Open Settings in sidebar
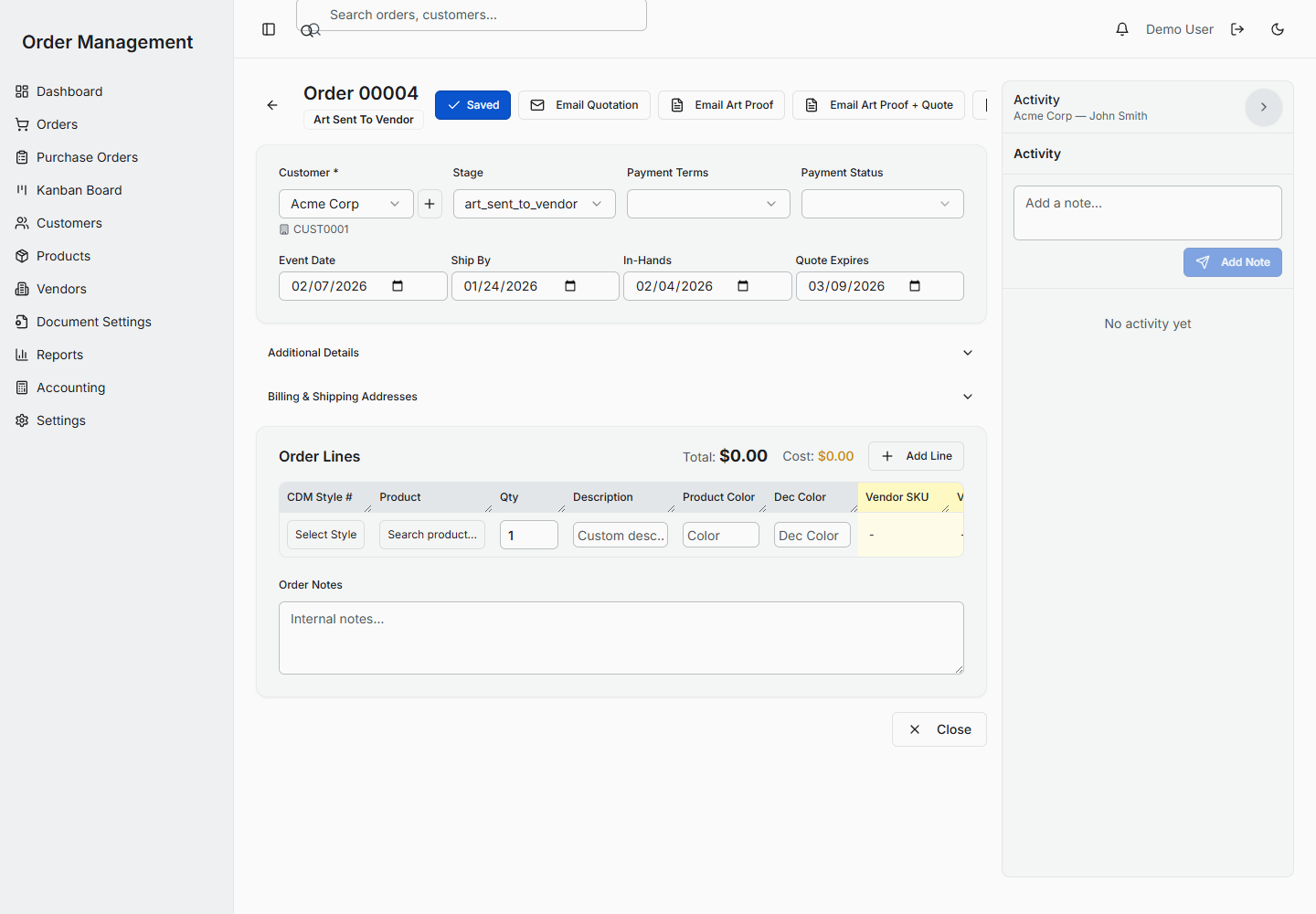 click(x=117, y=420)
